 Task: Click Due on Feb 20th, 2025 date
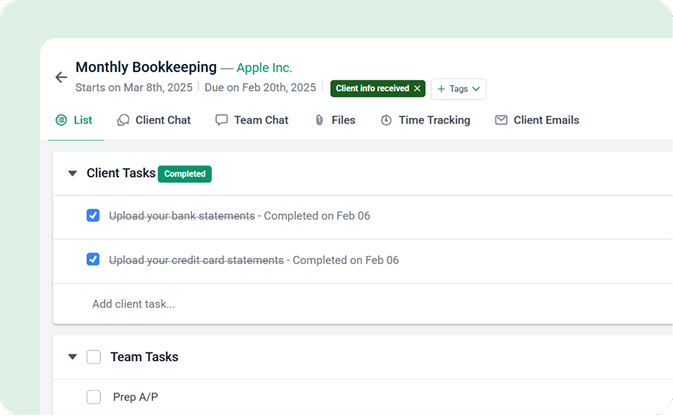[260, 88]
